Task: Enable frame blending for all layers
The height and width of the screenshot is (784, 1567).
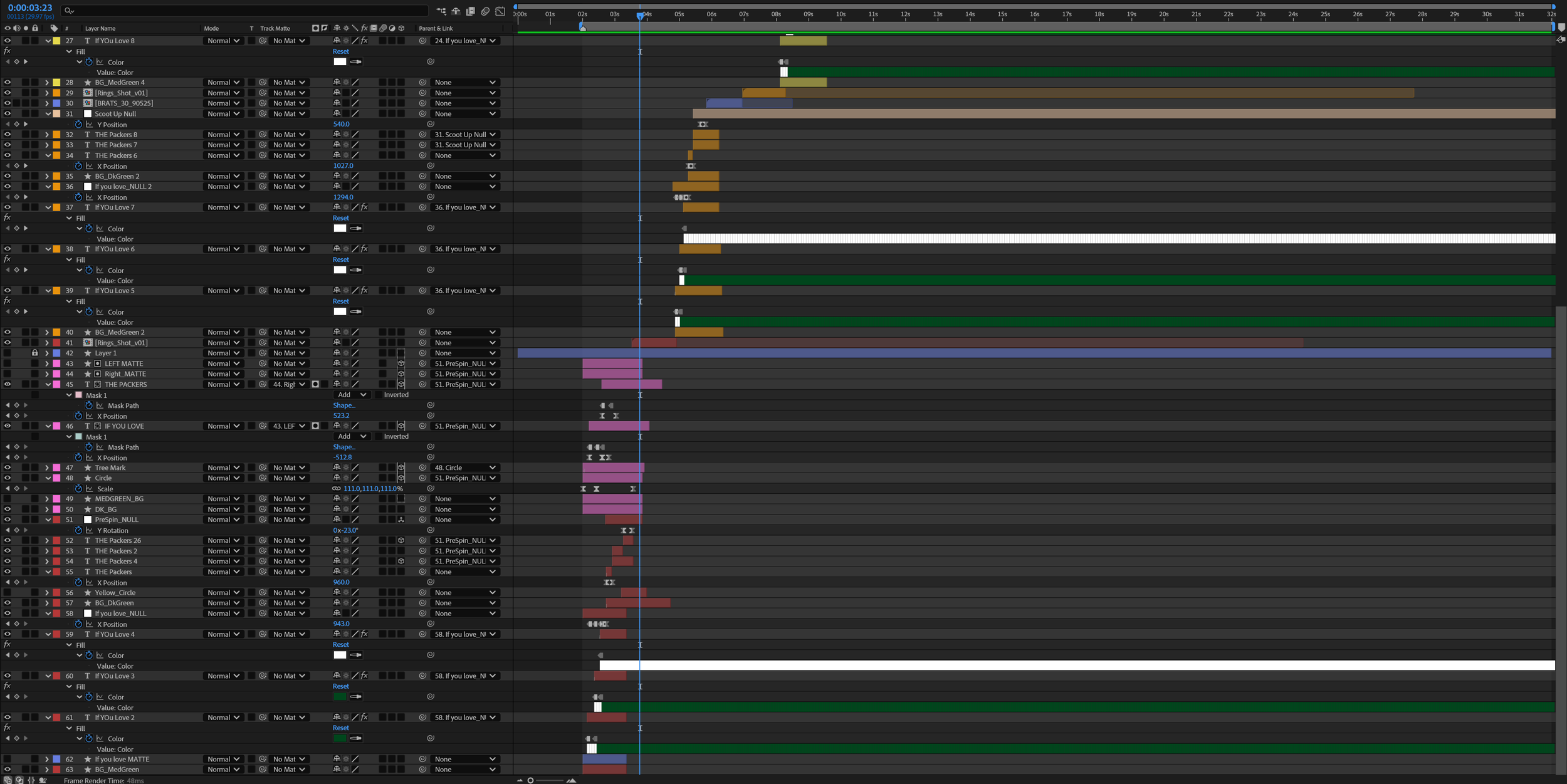Action: click(x=470, y=11)
